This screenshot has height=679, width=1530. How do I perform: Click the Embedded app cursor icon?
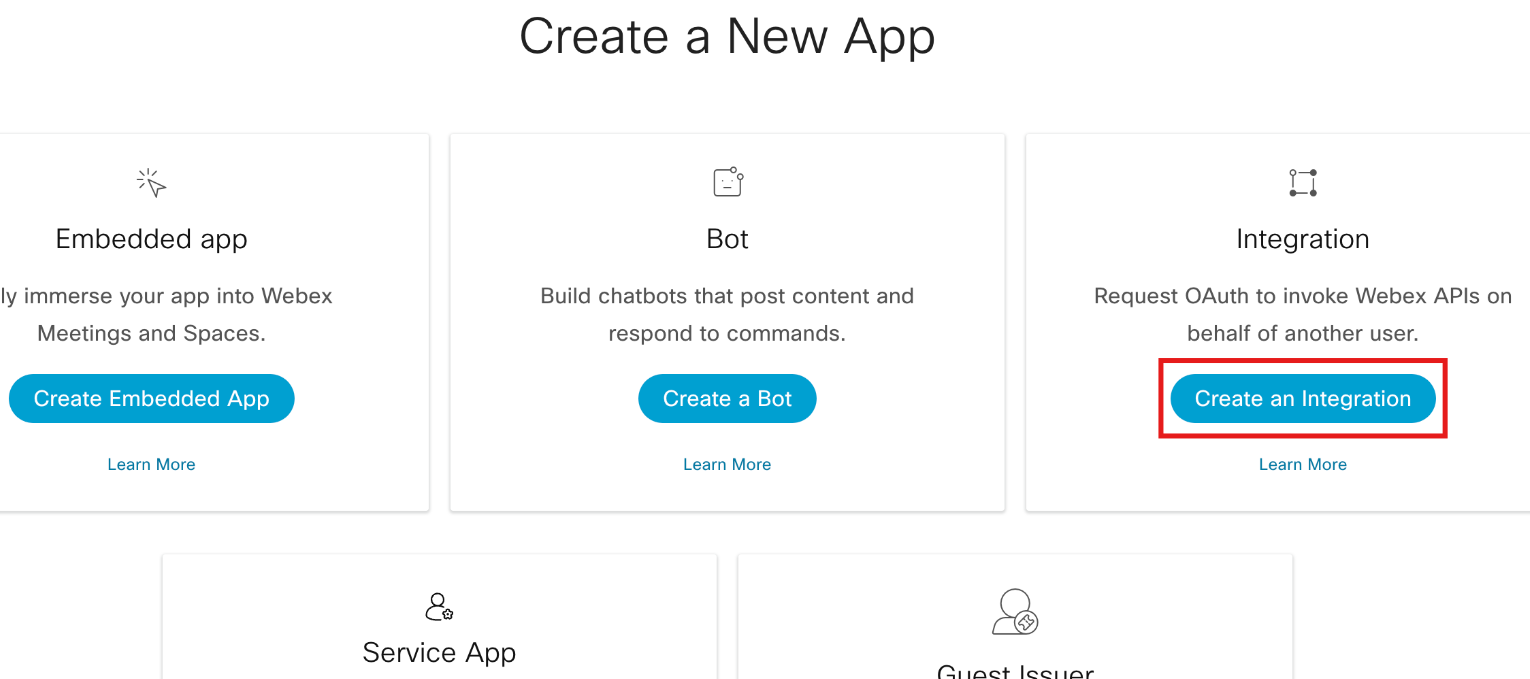(x=151, y=183)
